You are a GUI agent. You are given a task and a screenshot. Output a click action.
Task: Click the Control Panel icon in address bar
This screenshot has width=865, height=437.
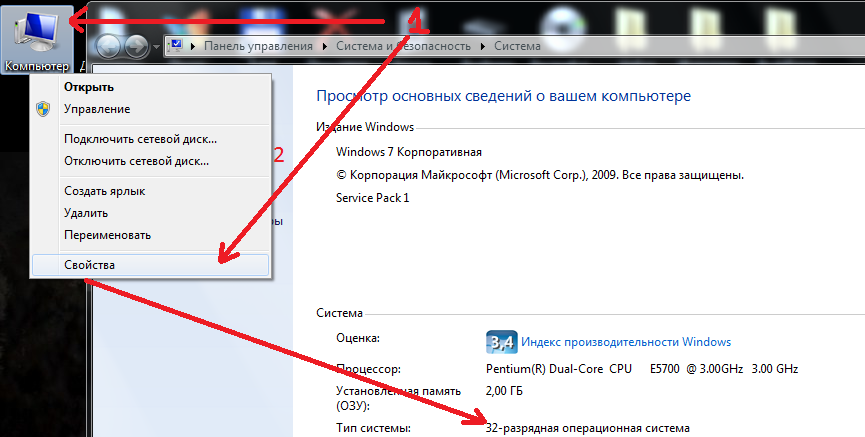coord(175,46)
